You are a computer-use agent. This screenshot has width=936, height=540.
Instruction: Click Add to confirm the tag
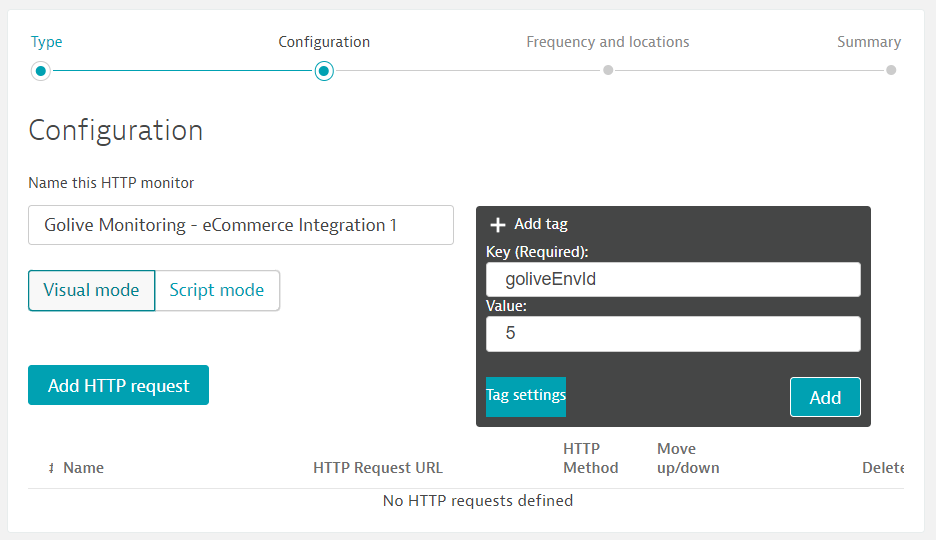pos(825,397)
